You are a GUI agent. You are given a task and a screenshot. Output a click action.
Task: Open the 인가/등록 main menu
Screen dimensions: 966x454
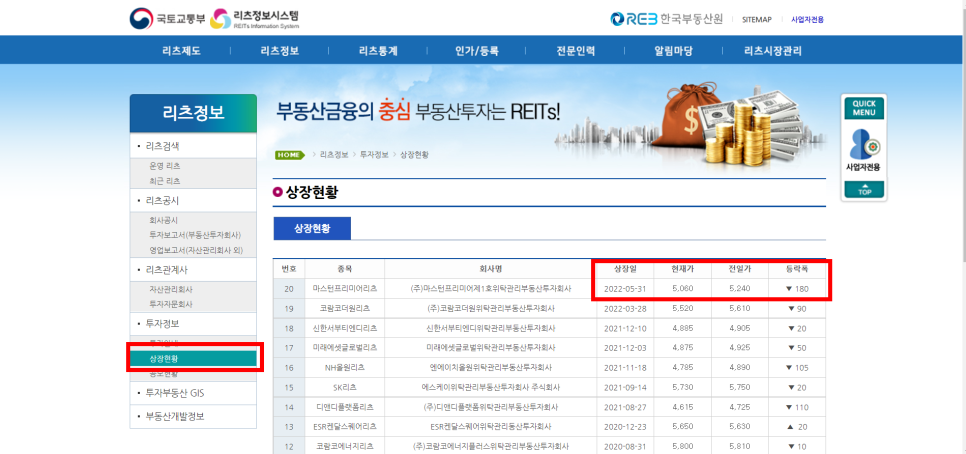pos(477,50)
